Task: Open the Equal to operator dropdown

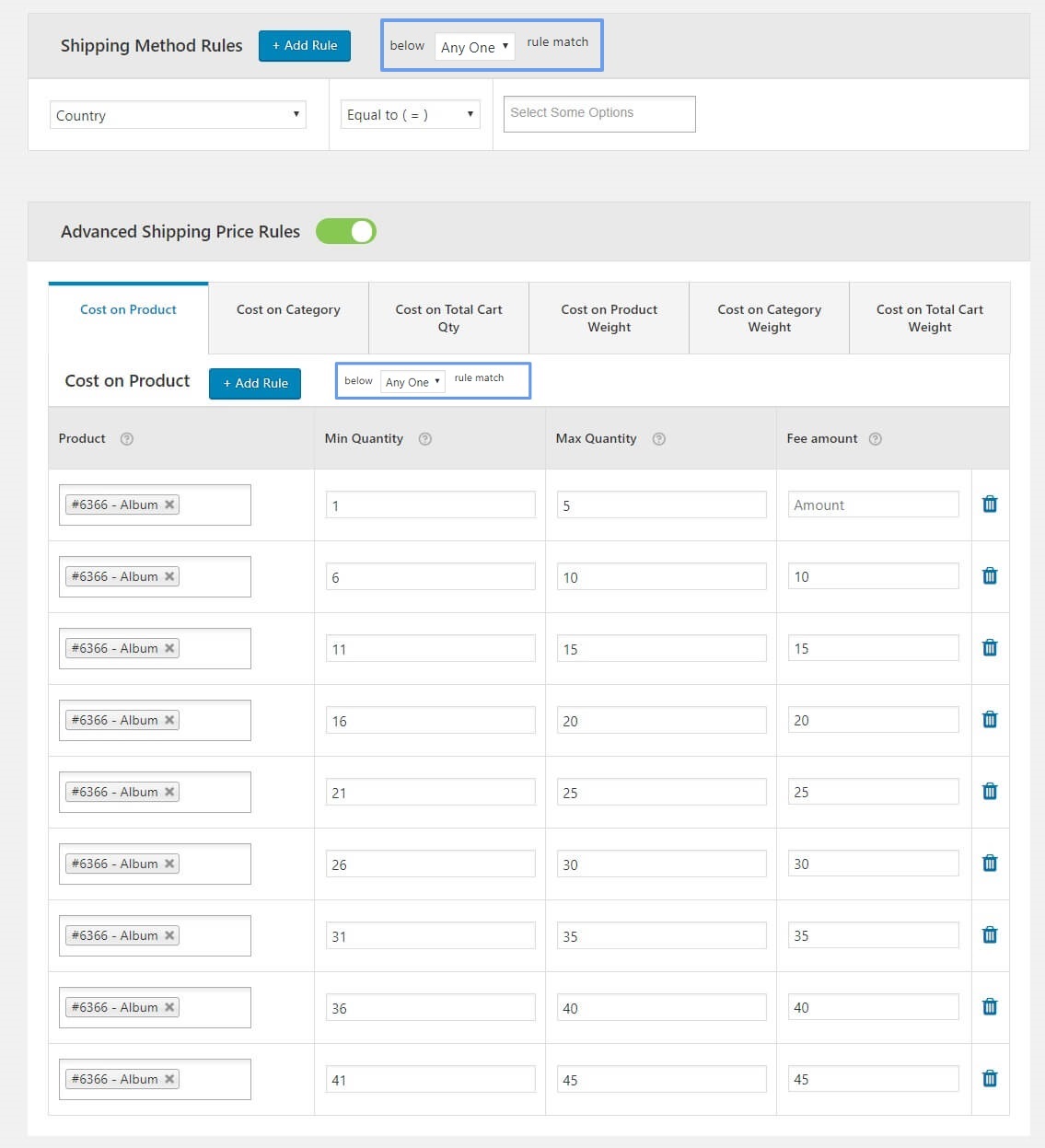Action: (410, 114)
